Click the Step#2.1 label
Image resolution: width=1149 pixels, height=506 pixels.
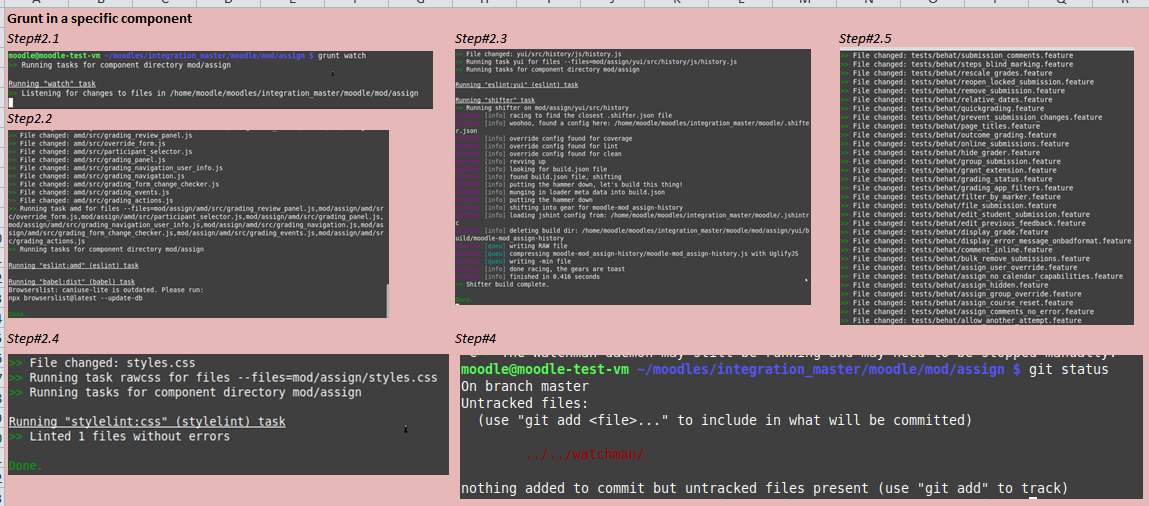[x=34, y=39]
